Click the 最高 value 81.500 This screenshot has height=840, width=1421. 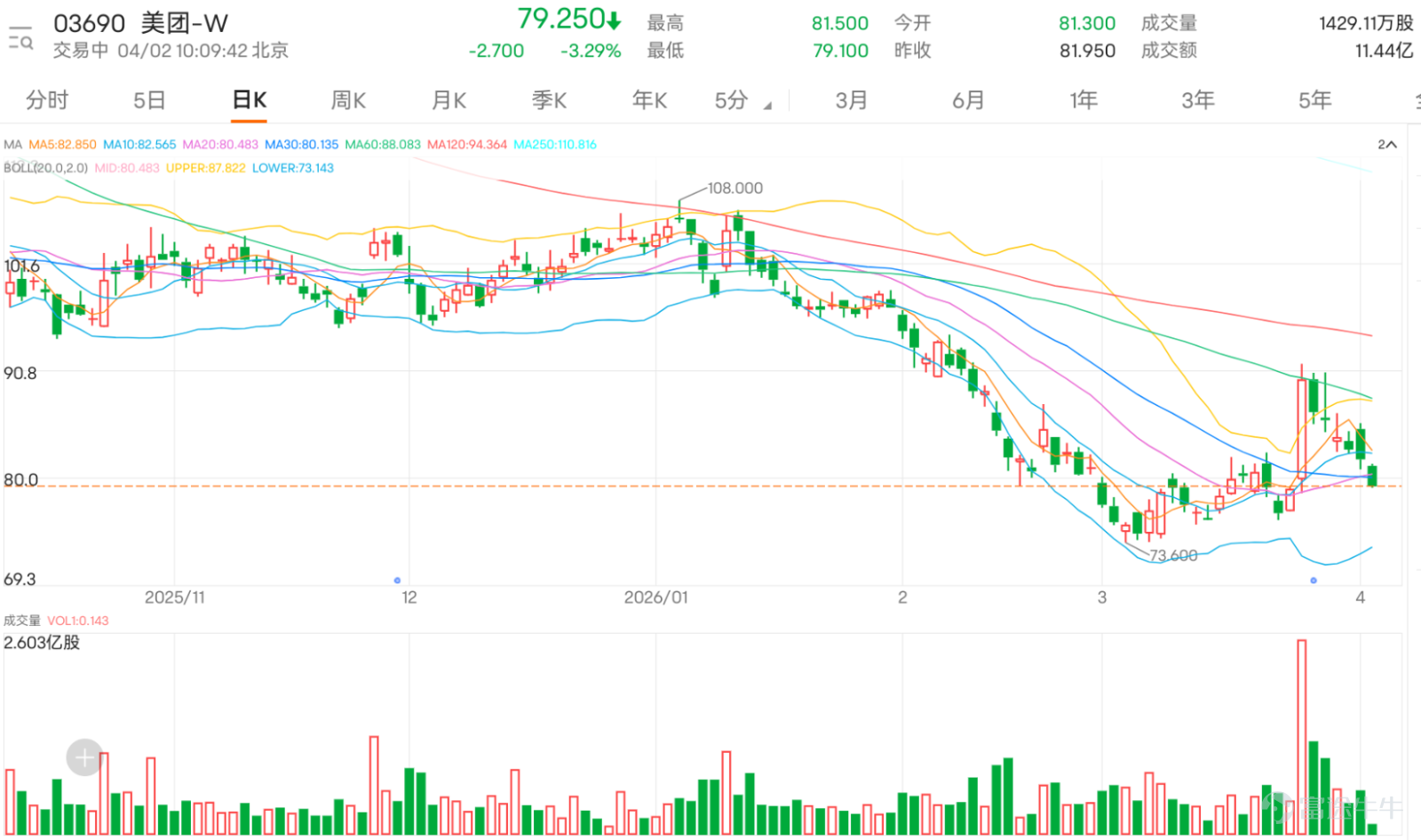click(840, 23)
